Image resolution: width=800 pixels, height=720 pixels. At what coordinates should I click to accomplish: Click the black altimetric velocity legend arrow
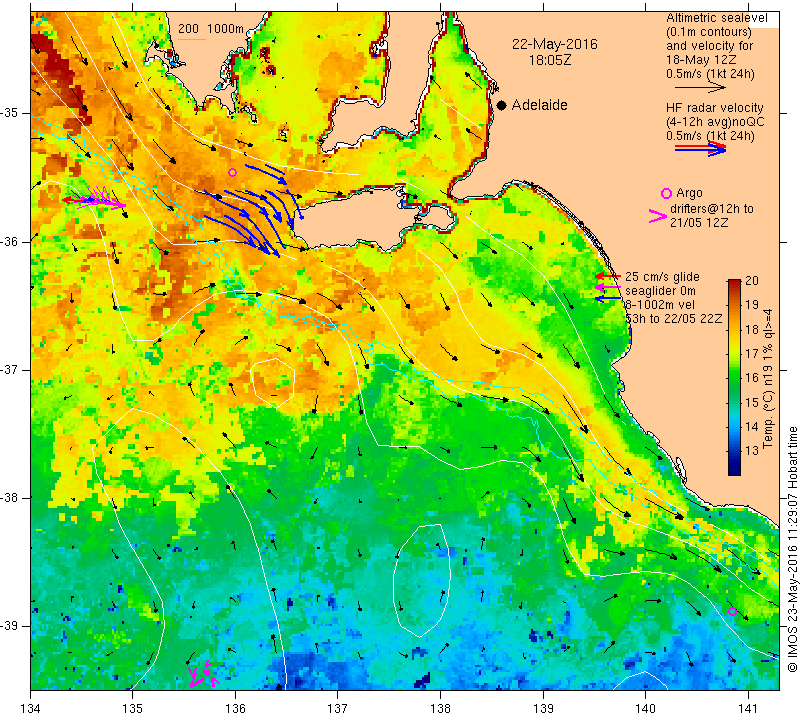[x=700, y=88]
